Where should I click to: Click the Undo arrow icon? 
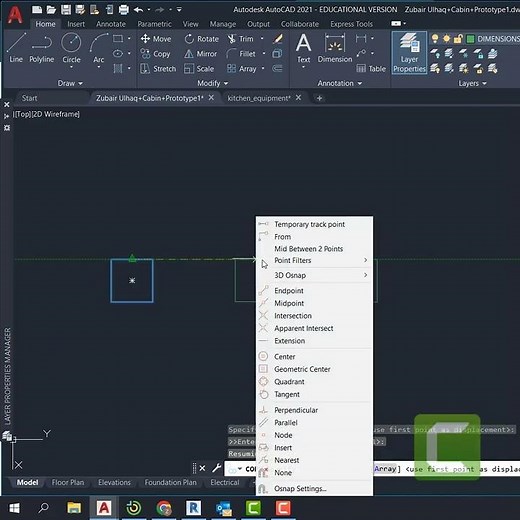click(138, 10)
